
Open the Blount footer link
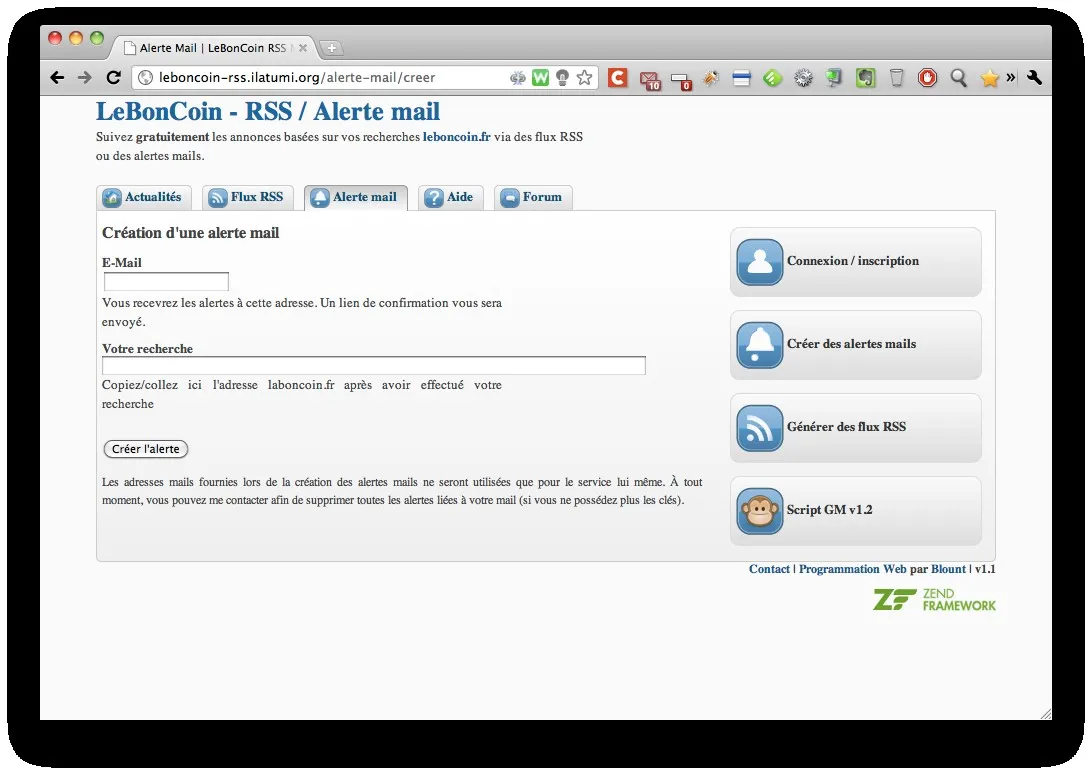pos(949,569)
